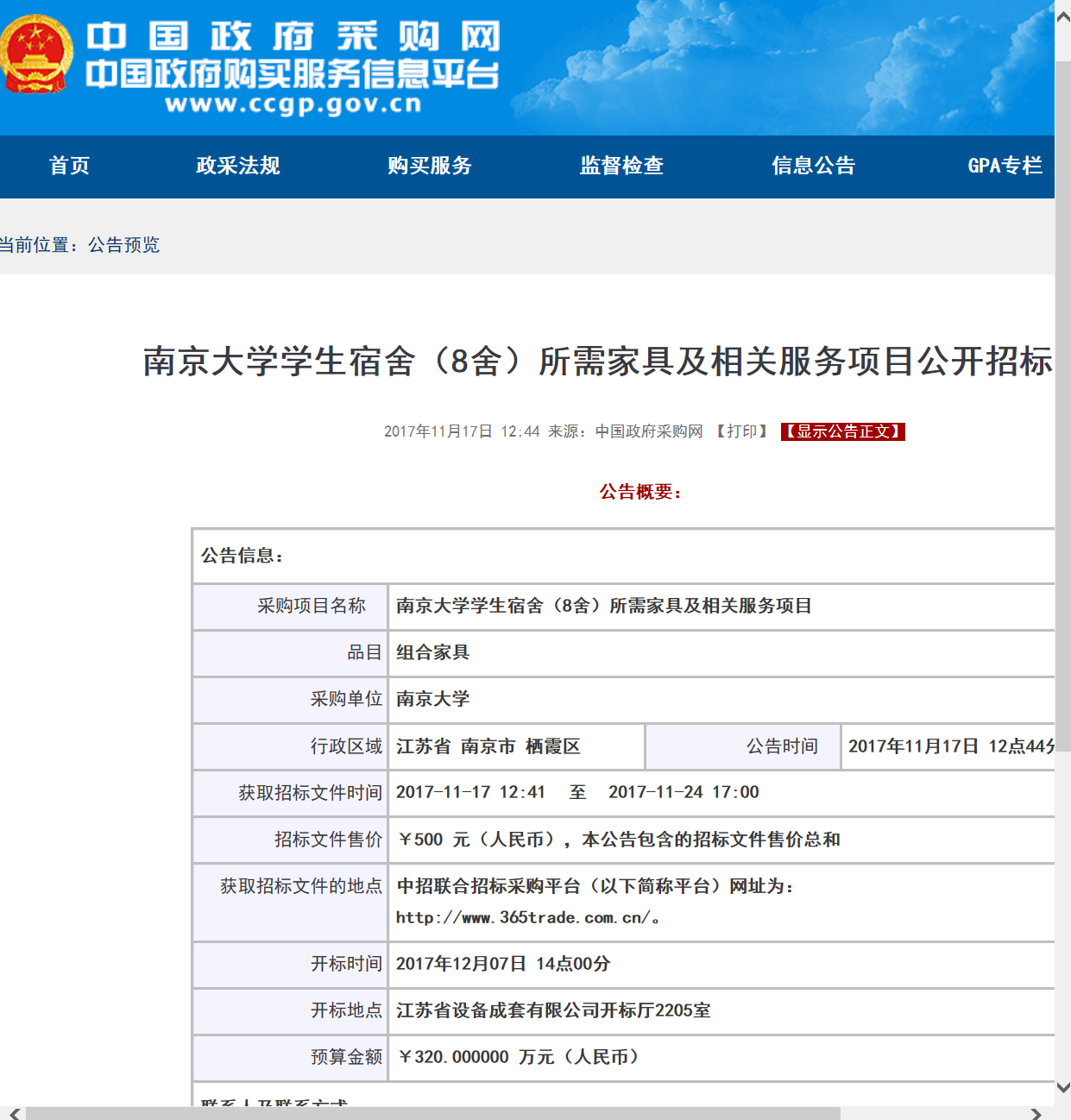Click the horizontal scrollbar thumb
Image resolution: width=1071 pixels, height=1120 pixels.
point(433,1113)
